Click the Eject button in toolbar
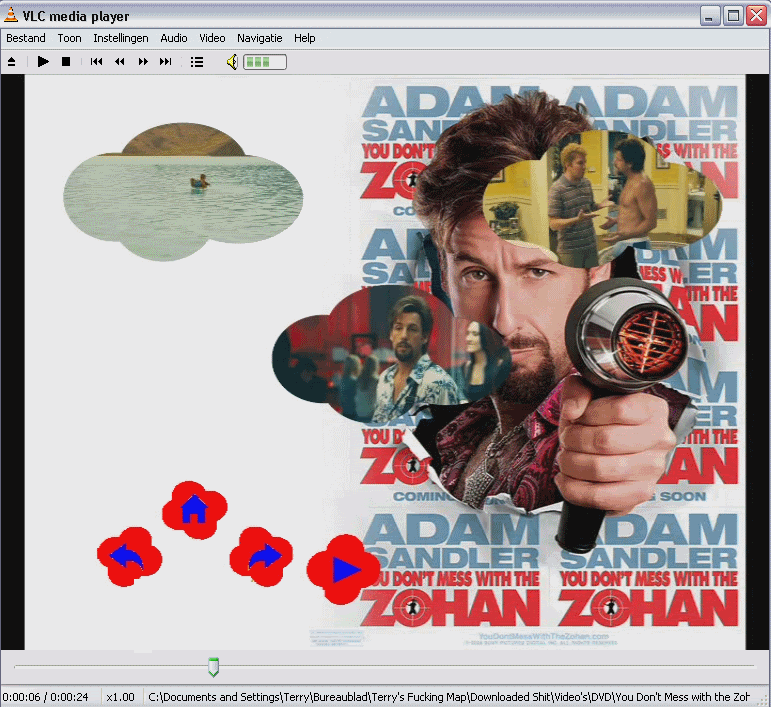 click(x=12, y=62)
